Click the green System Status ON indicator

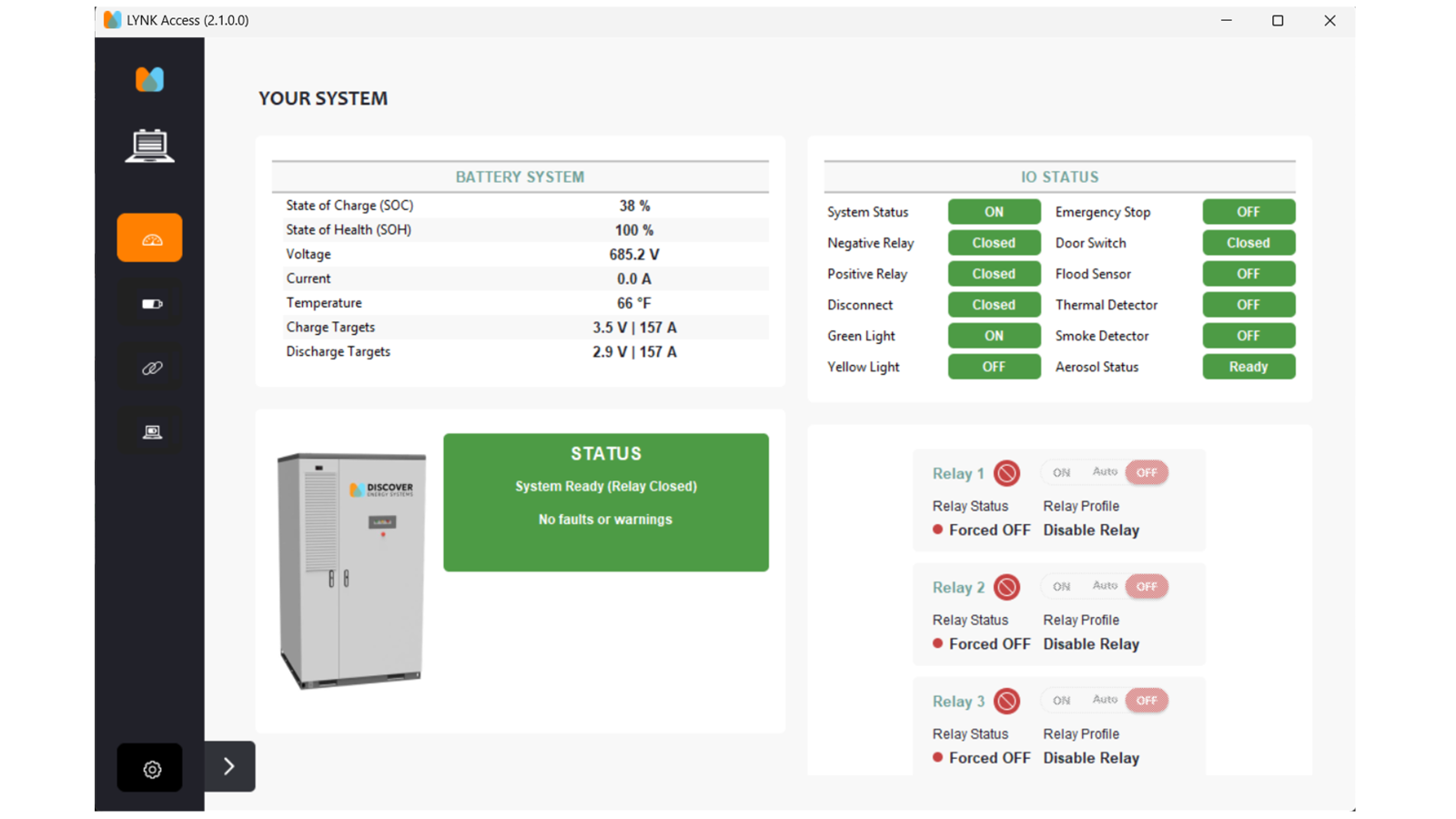click(994, 212)
